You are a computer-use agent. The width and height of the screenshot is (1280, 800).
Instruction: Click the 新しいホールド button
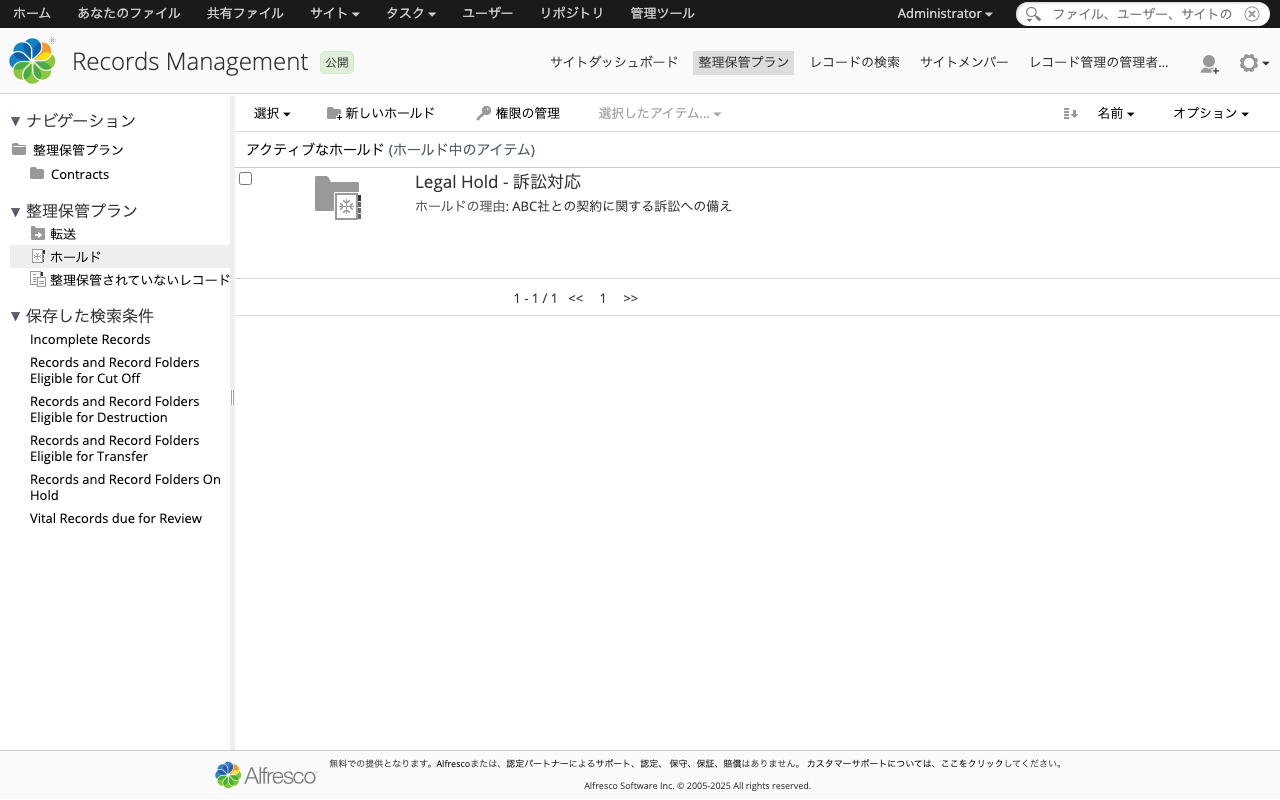[381, 114]
